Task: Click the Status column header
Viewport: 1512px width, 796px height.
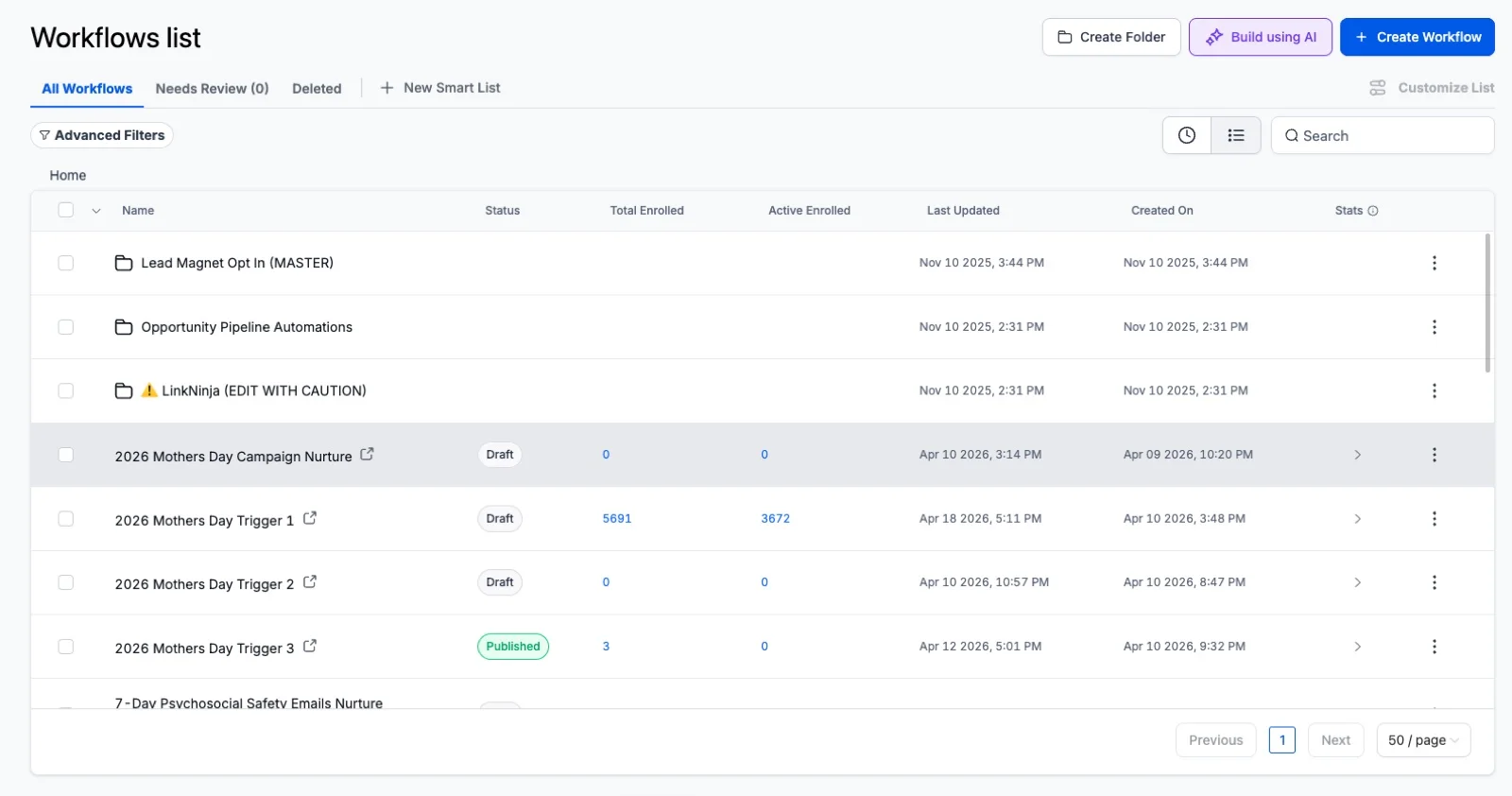Action: pos(503,211)
